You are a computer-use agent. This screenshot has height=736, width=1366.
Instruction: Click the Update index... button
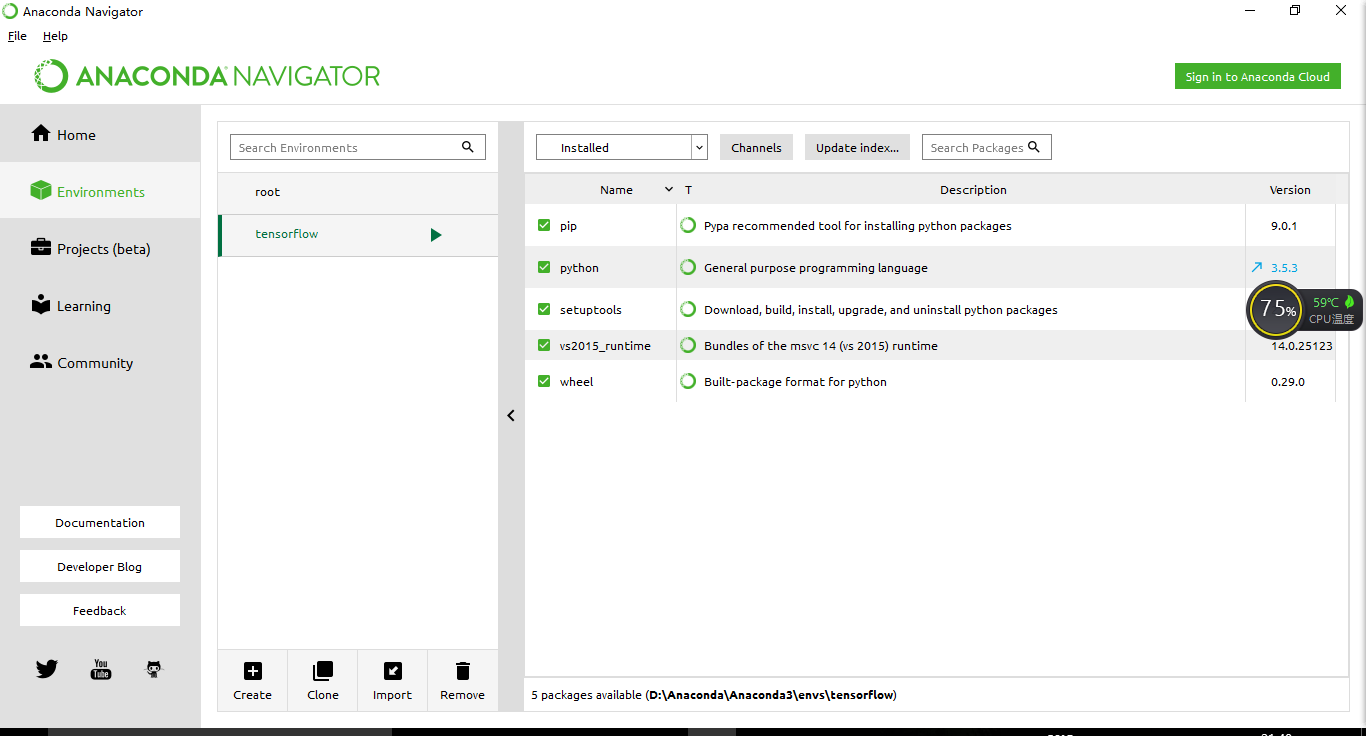(857, 147)
